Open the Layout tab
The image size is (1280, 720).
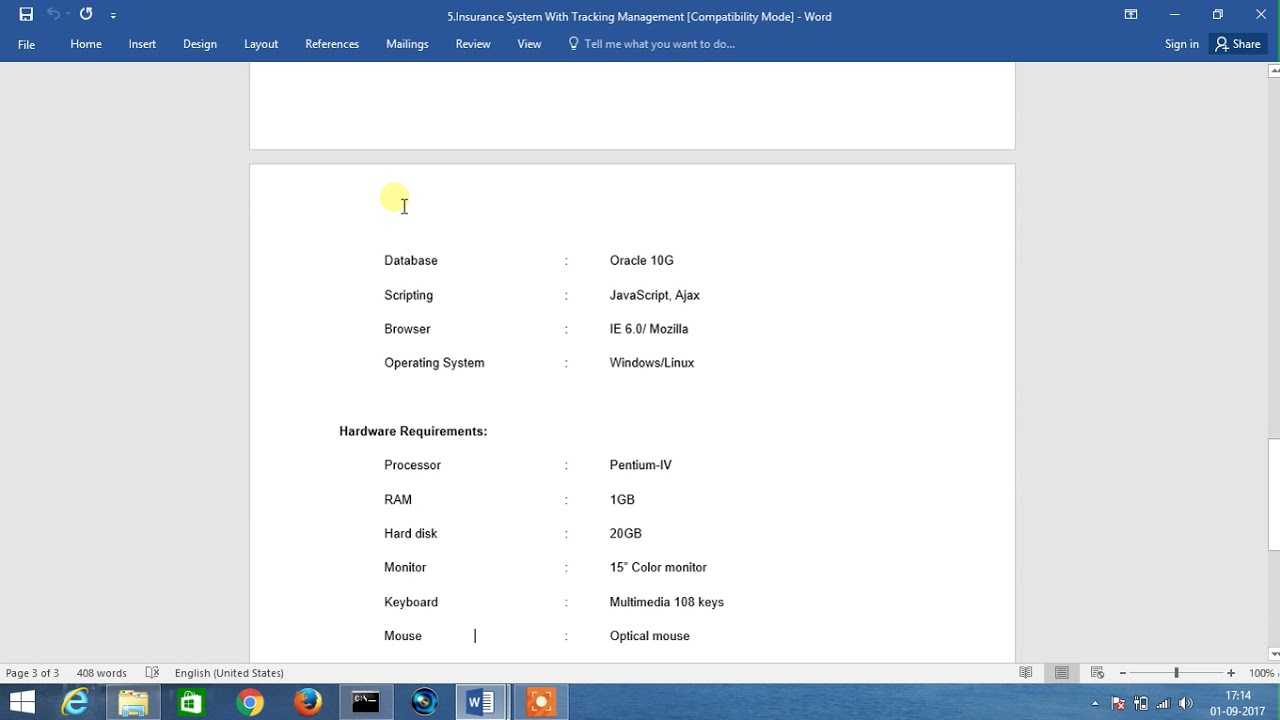261,44
